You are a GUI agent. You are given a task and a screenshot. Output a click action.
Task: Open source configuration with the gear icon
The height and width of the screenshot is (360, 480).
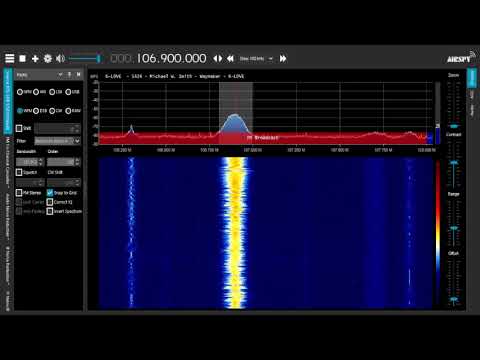(x=48, y=59)
